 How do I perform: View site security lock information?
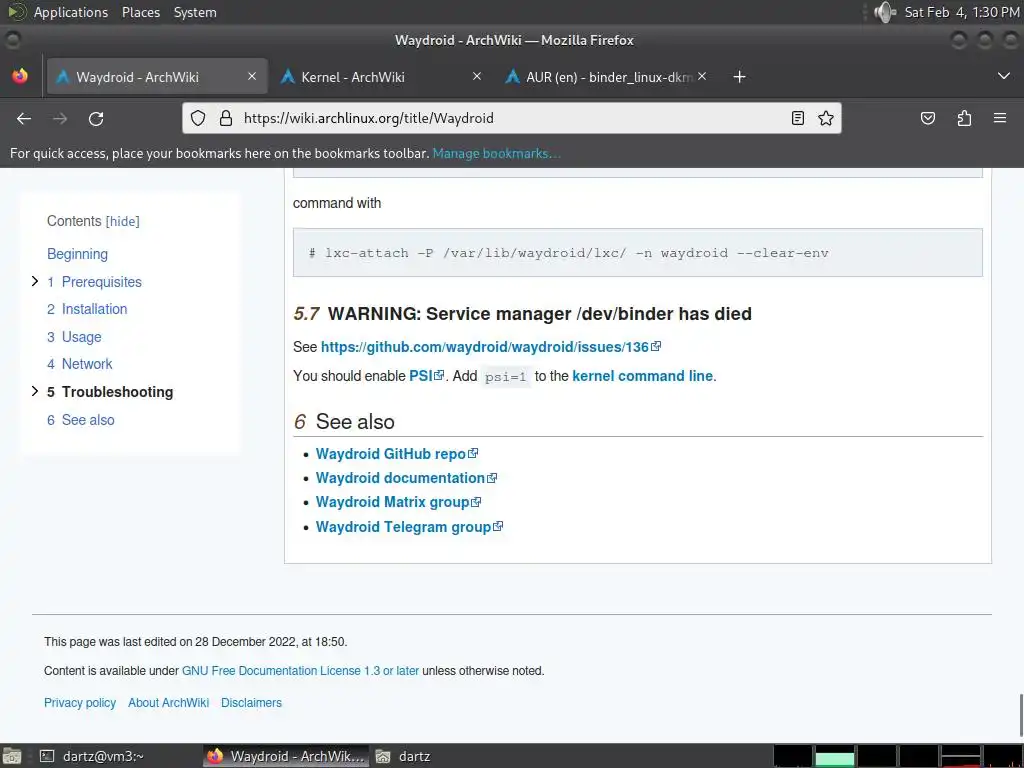pos(226,118)
